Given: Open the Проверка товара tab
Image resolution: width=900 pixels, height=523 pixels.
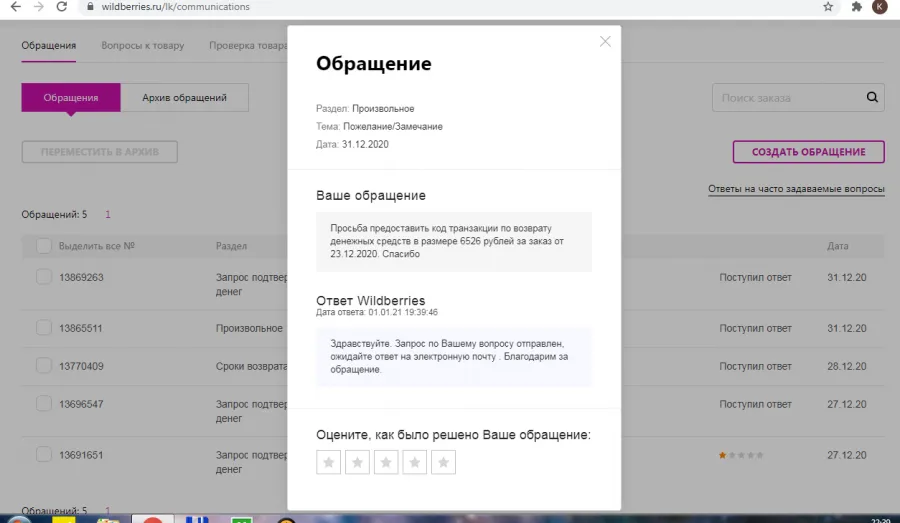Looking at the screenshot, I should click(x=248, y=45).
